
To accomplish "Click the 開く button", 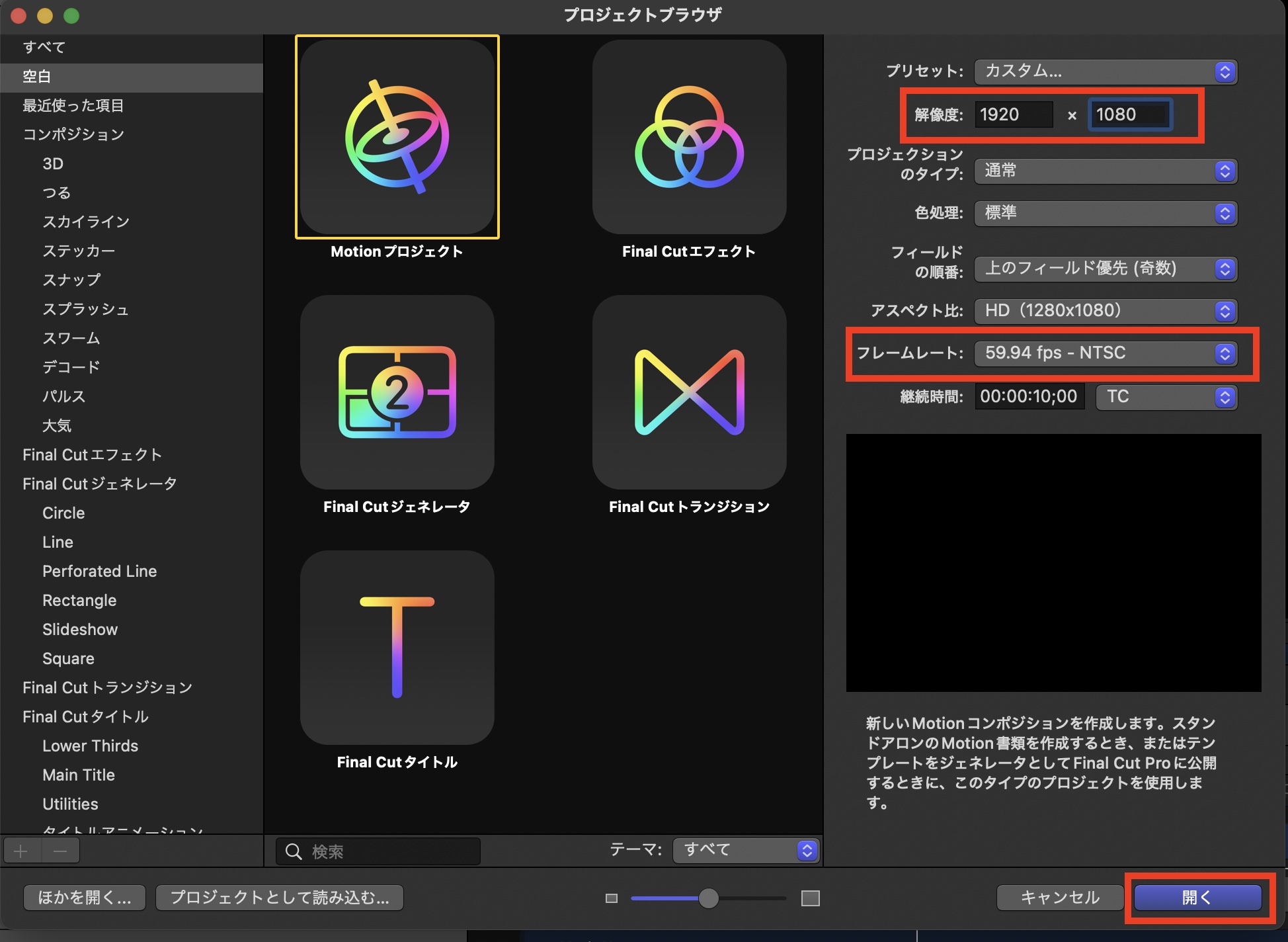I will pos(1197,898).
